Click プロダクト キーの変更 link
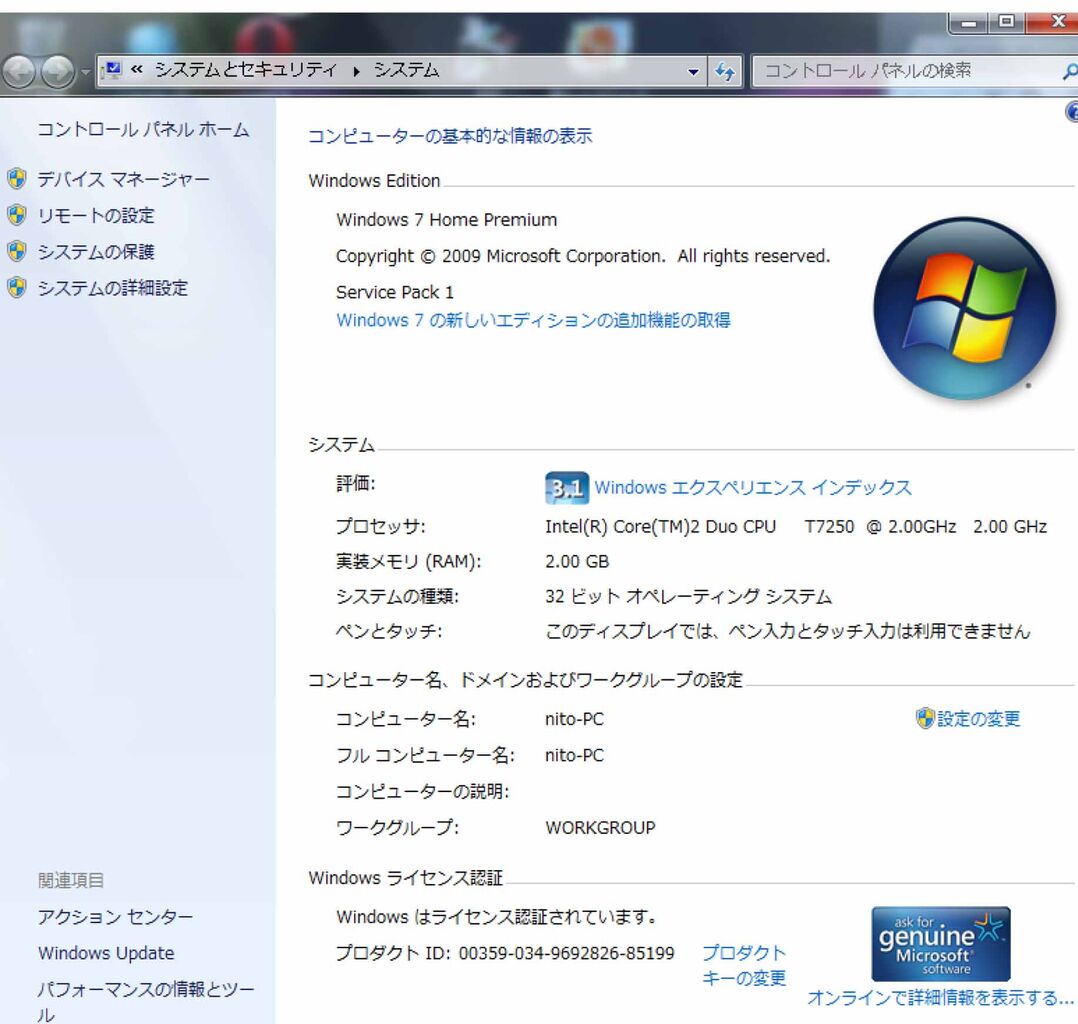The image size is (1078, 1024). (x=744, y=965)
